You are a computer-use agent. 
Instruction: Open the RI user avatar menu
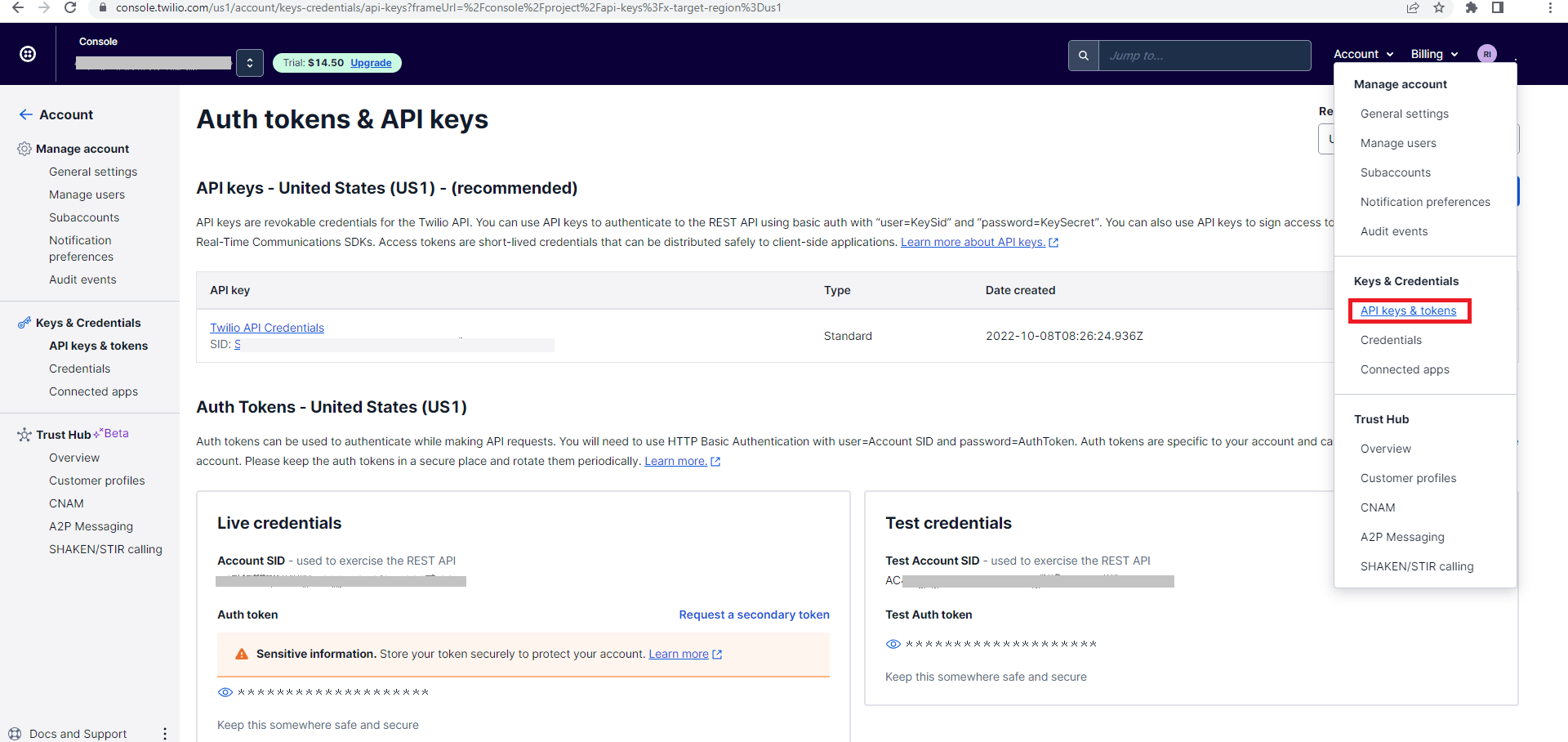pyautogui.click(x=1487, y=54)
